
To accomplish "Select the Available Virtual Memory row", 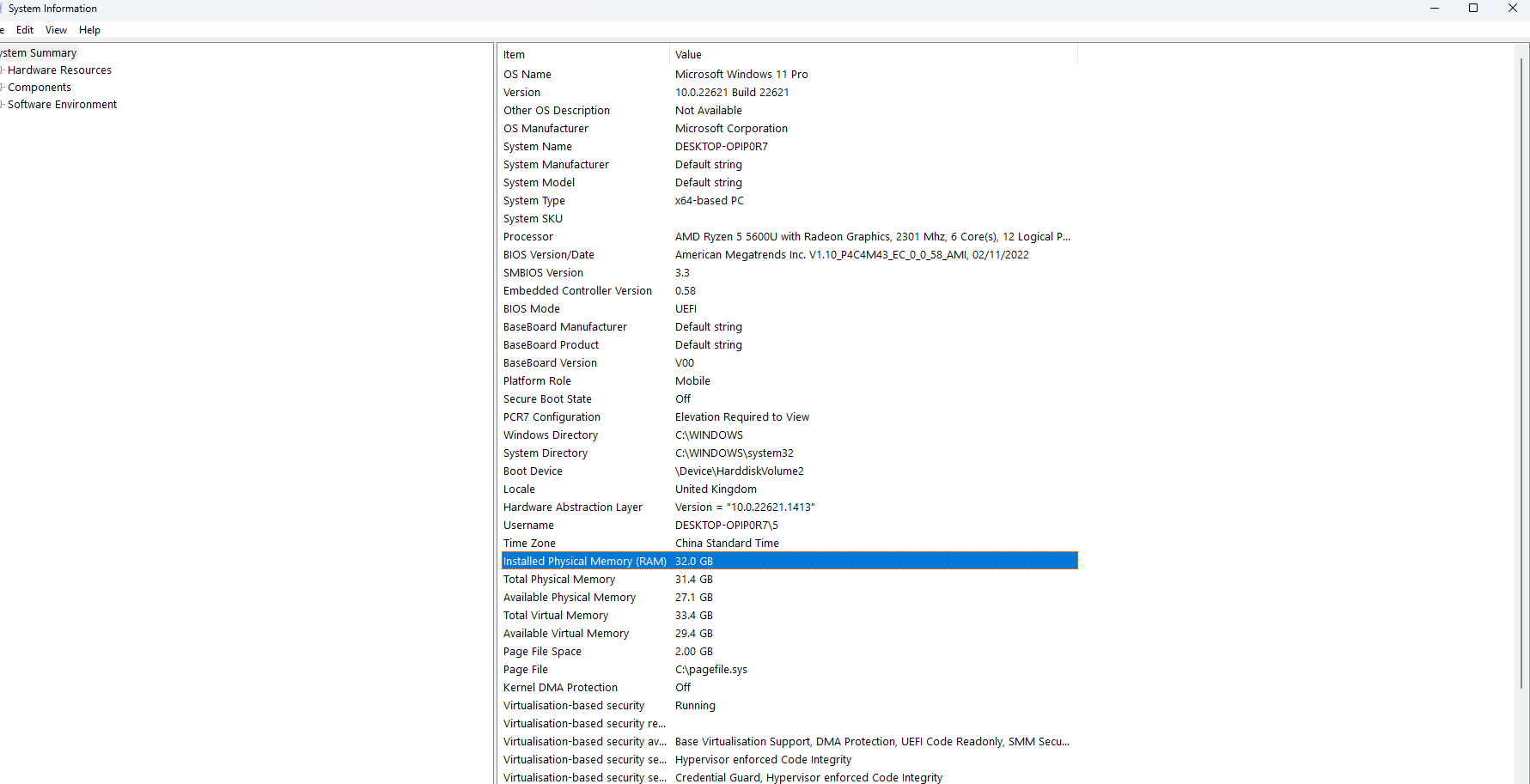I will click(789, 634).
